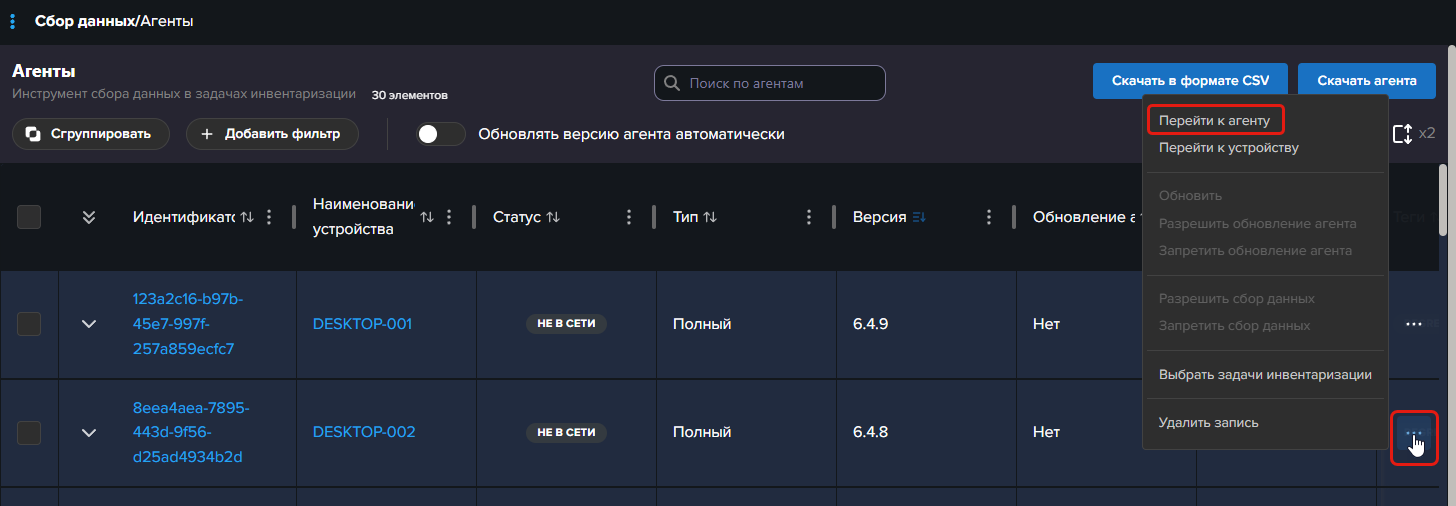Click 'Скачать в формате CSV' button

(x=1188, y=81)
